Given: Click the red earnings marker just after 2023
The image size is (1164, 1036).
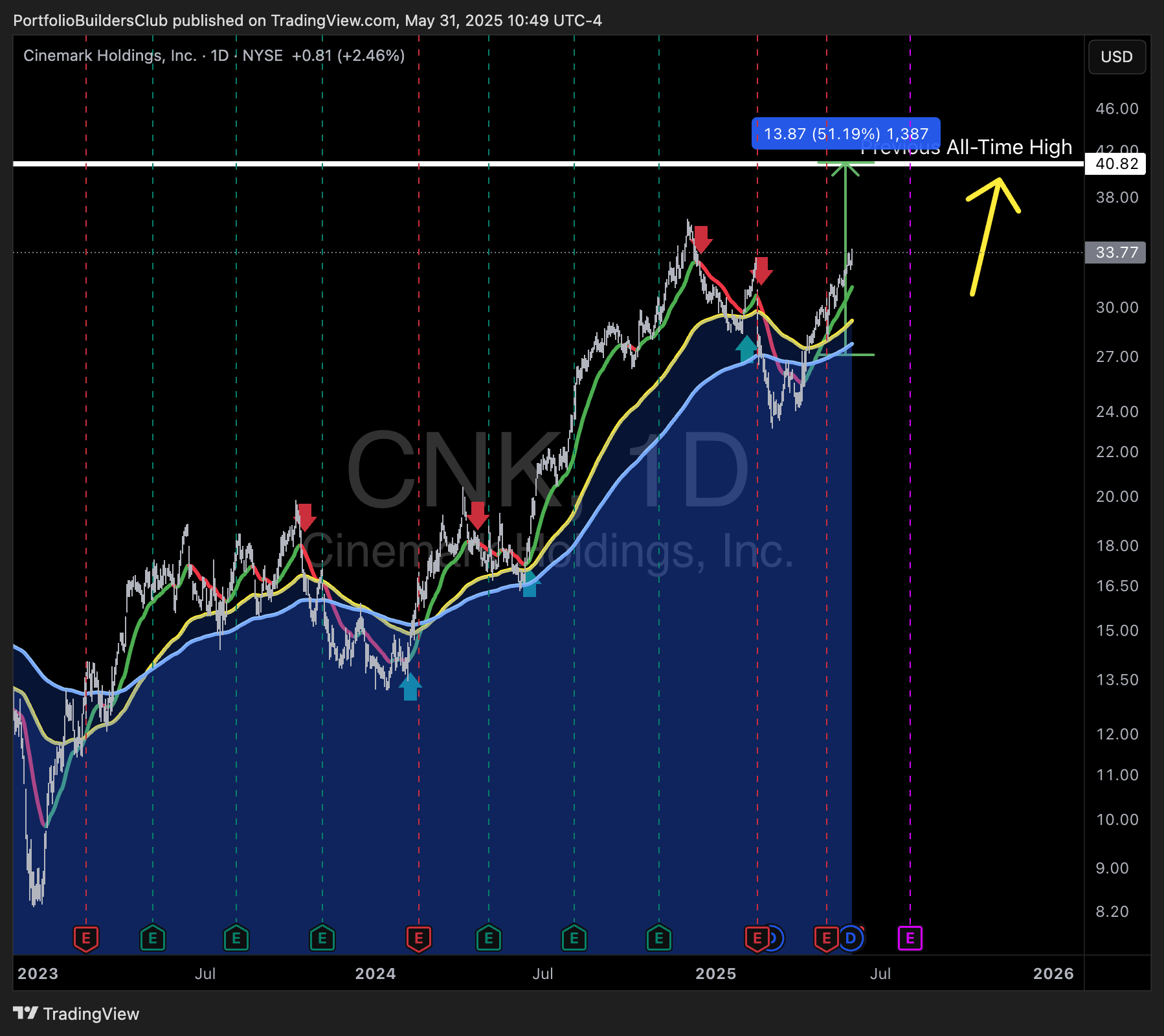Looking at the screenshot, I should click(86, 938).
